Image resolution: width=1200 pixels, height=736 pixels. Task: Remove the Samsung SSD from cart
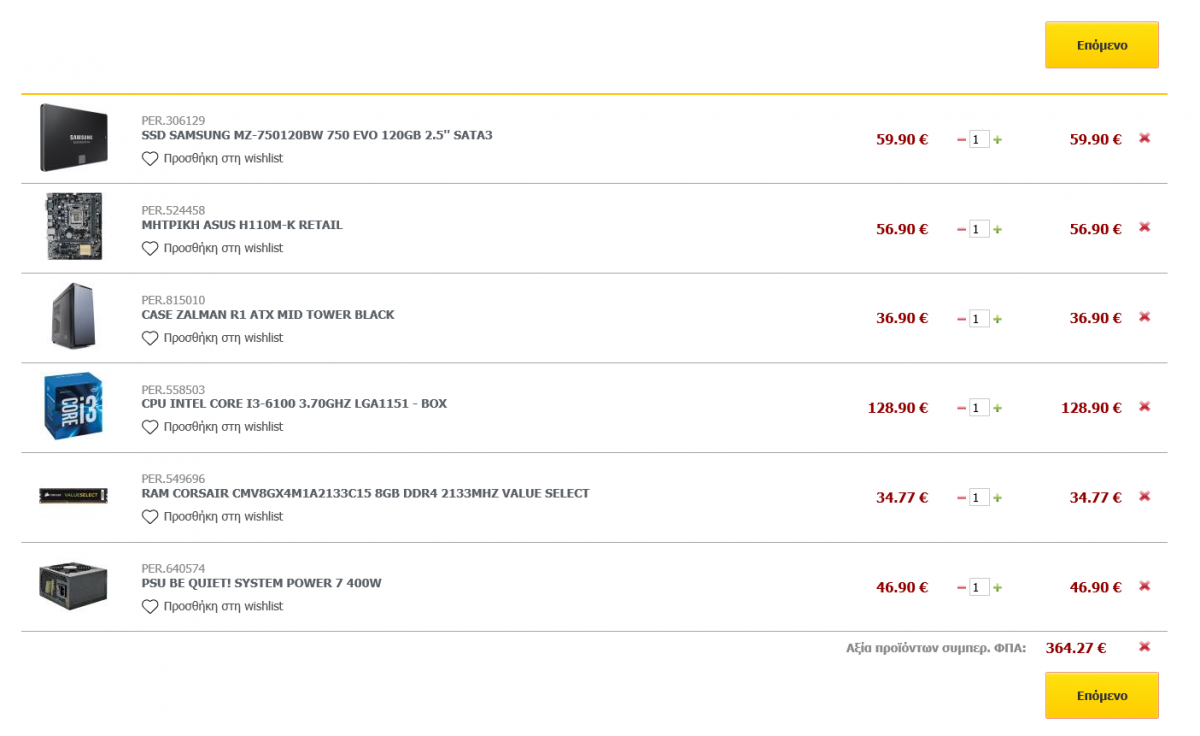1145,138
